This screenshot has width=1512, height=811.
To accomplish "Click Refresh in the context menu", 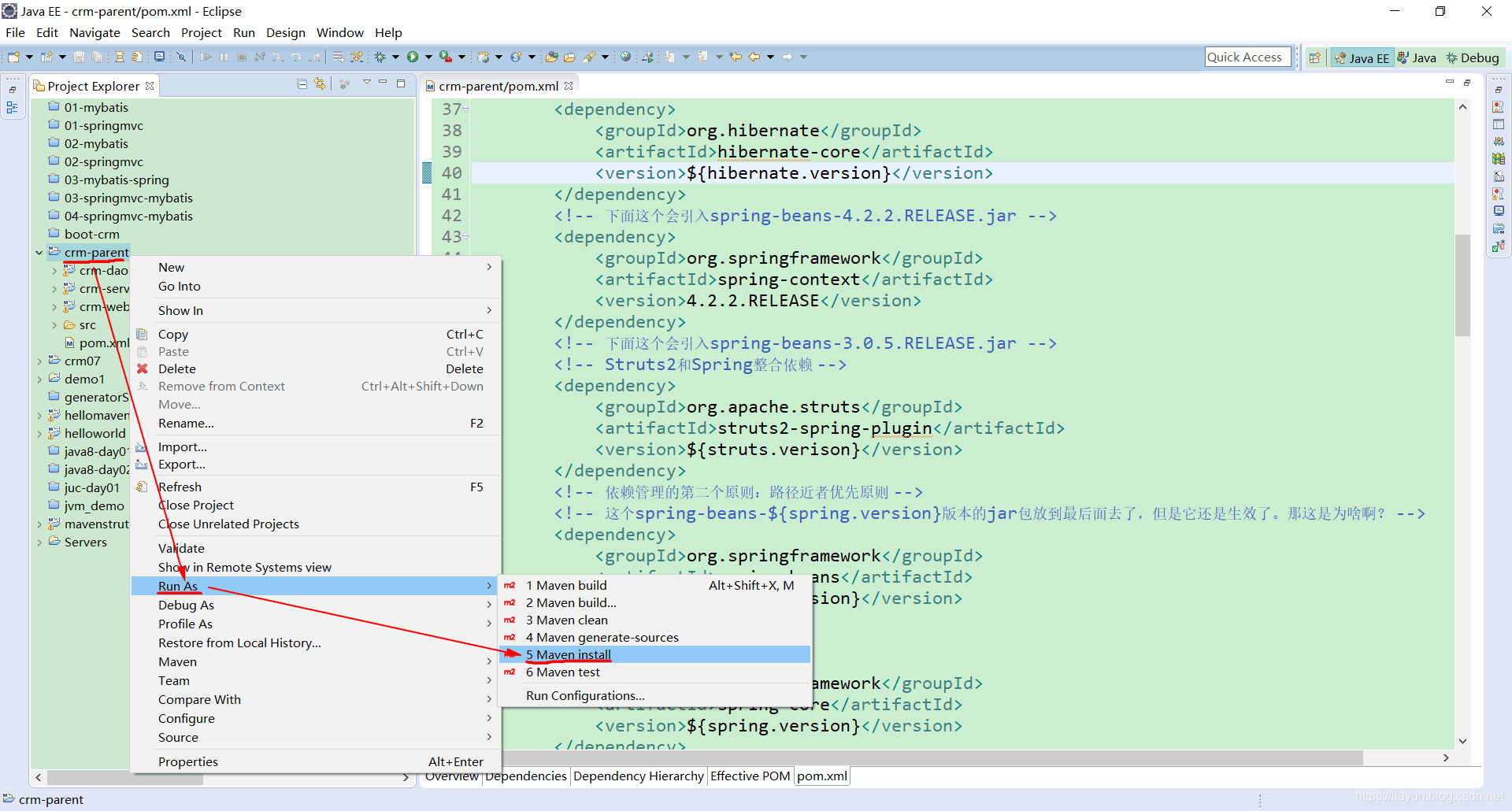I will tap(315, 487).
